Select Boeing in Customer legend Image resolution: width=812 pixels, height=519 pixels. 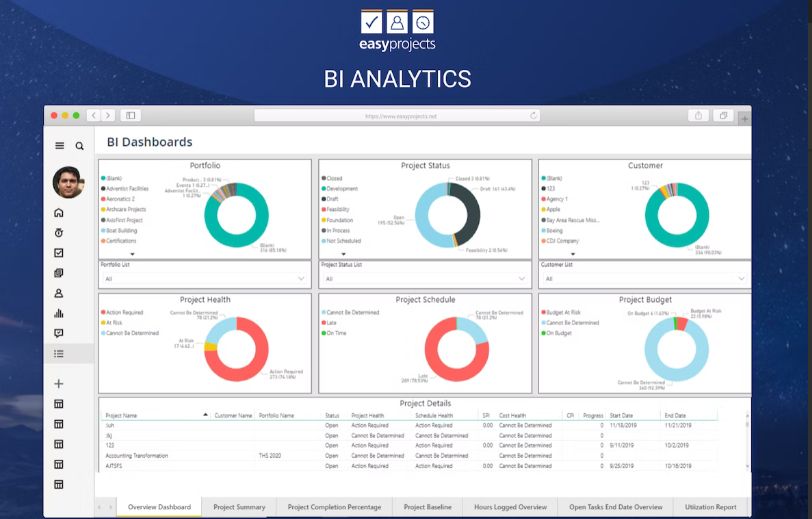(553, 230)
